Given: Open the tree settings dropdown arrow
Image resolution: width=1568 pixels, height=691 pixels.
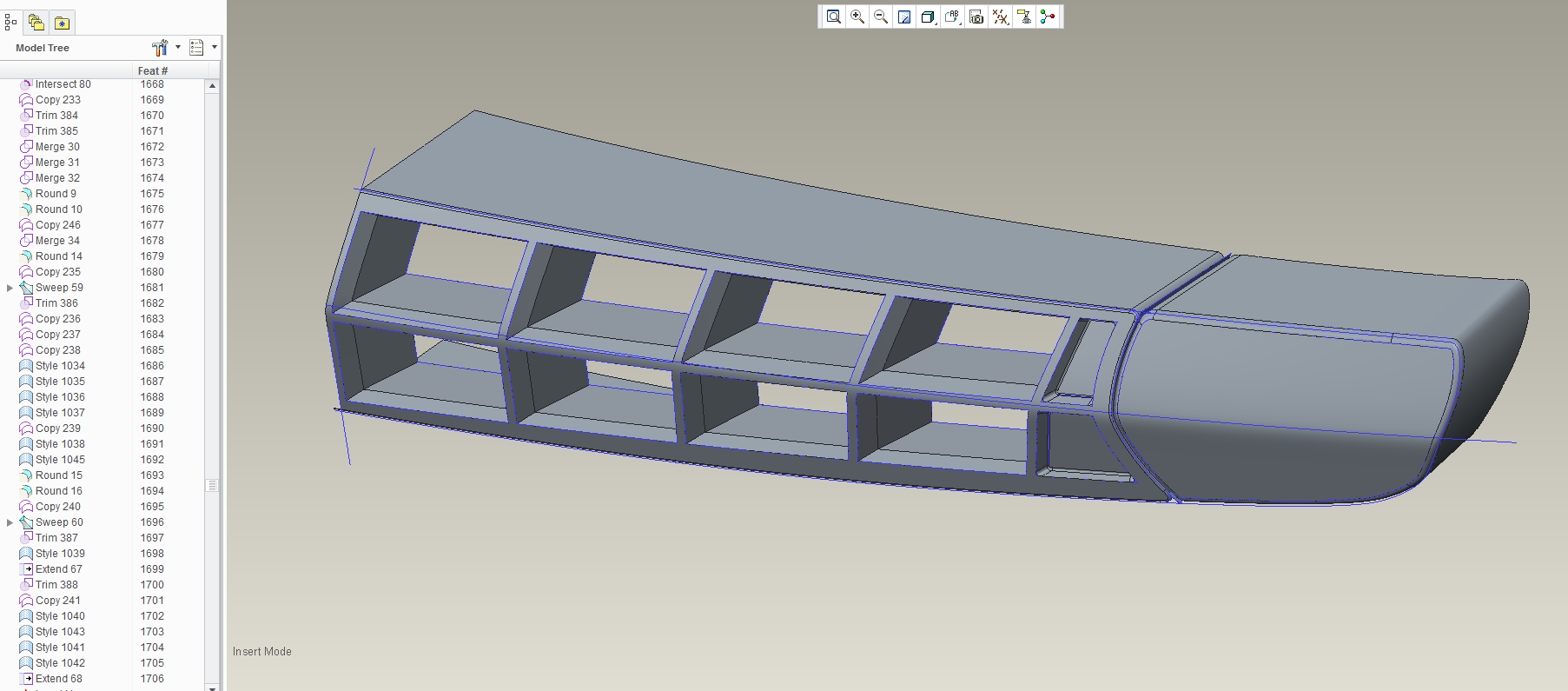Looking at the screenshot, I should (x=178, y=48).
